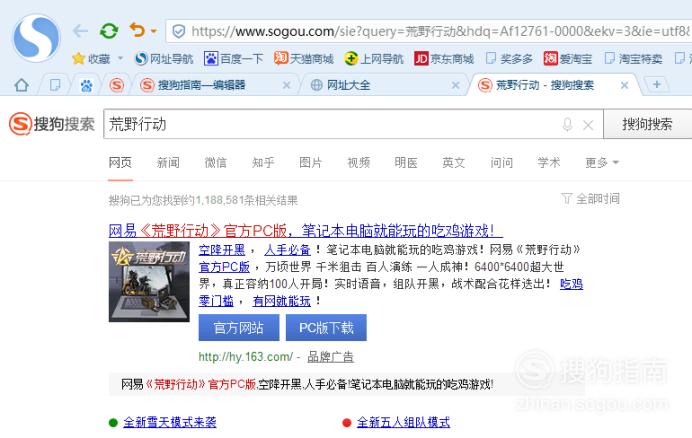This screenshot has height=438, width=692.
Task: Clear the search box with X icon
Action: point(588,125)
